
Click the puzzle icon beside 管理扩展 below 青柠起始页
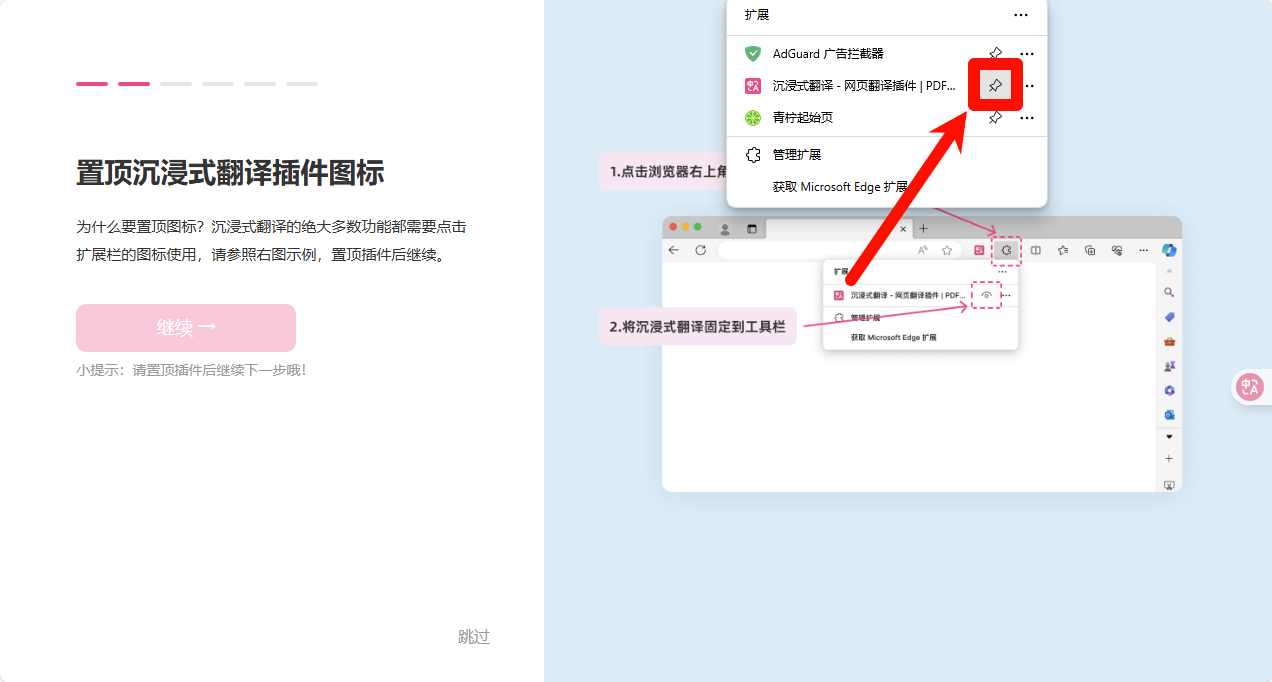[x=754, y=155]
